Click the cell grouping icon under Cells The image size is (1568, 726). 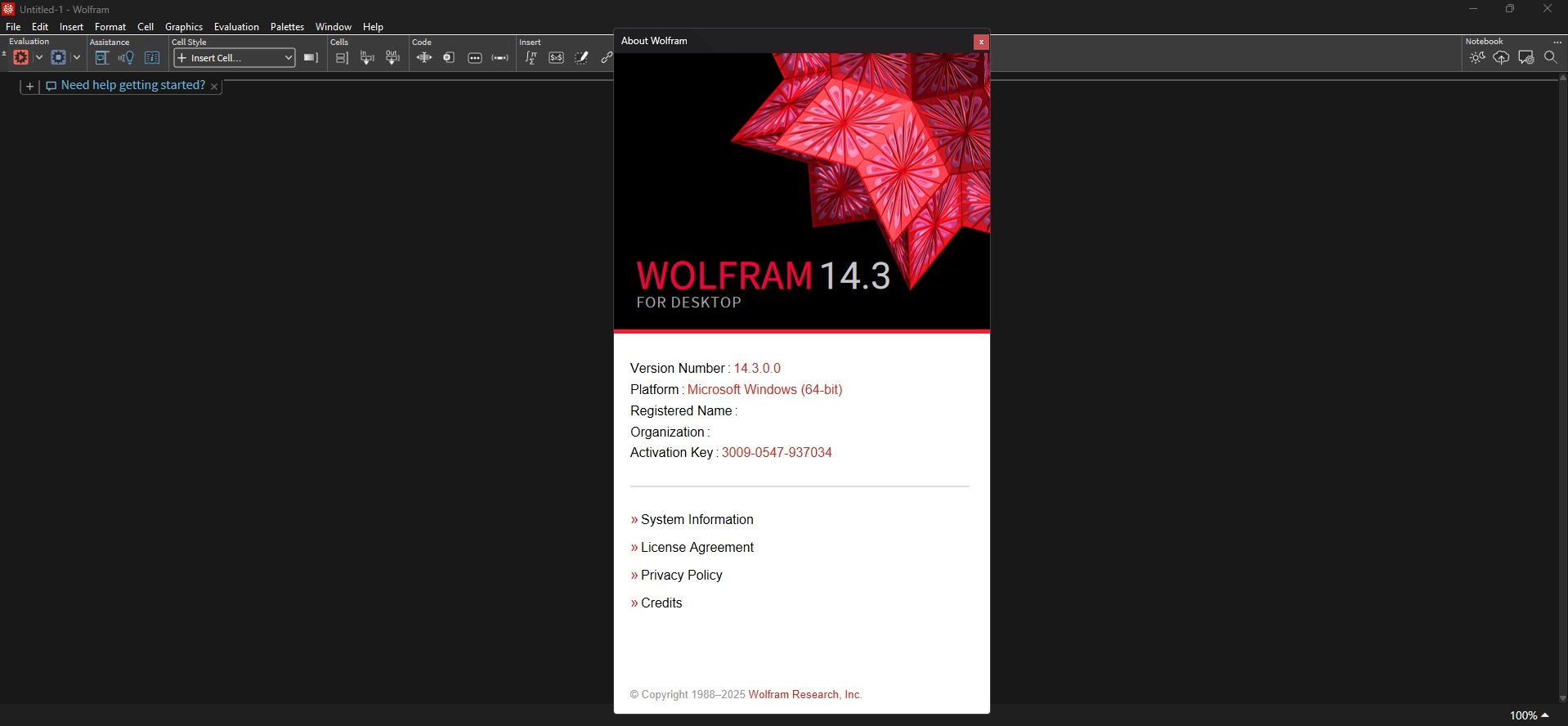point(342,58)
